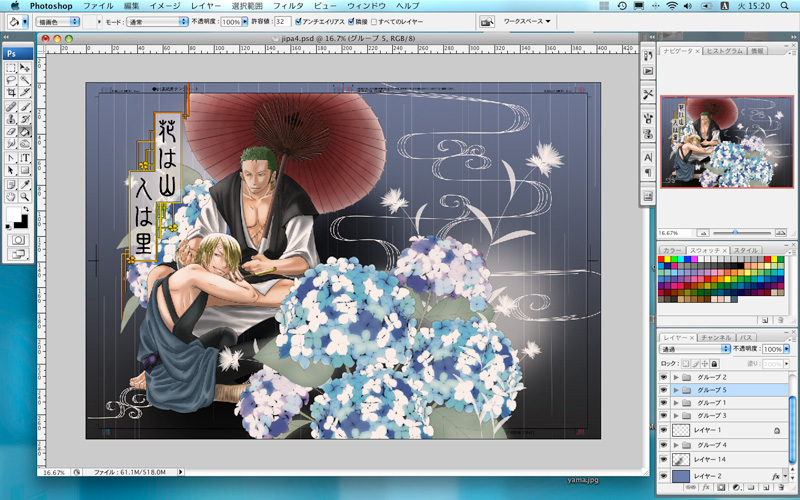Add layer mask from Layers panel
This screenshot has width=800, height=500.
click(x=721, y=488)
